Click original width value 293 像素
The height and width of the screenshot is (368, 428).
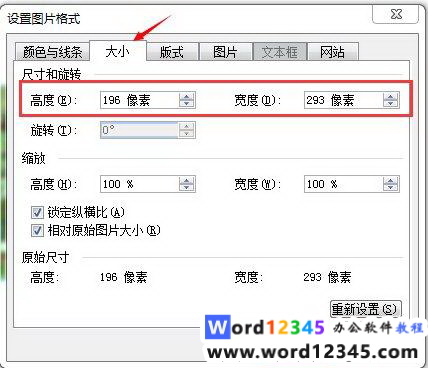(327, 277)
